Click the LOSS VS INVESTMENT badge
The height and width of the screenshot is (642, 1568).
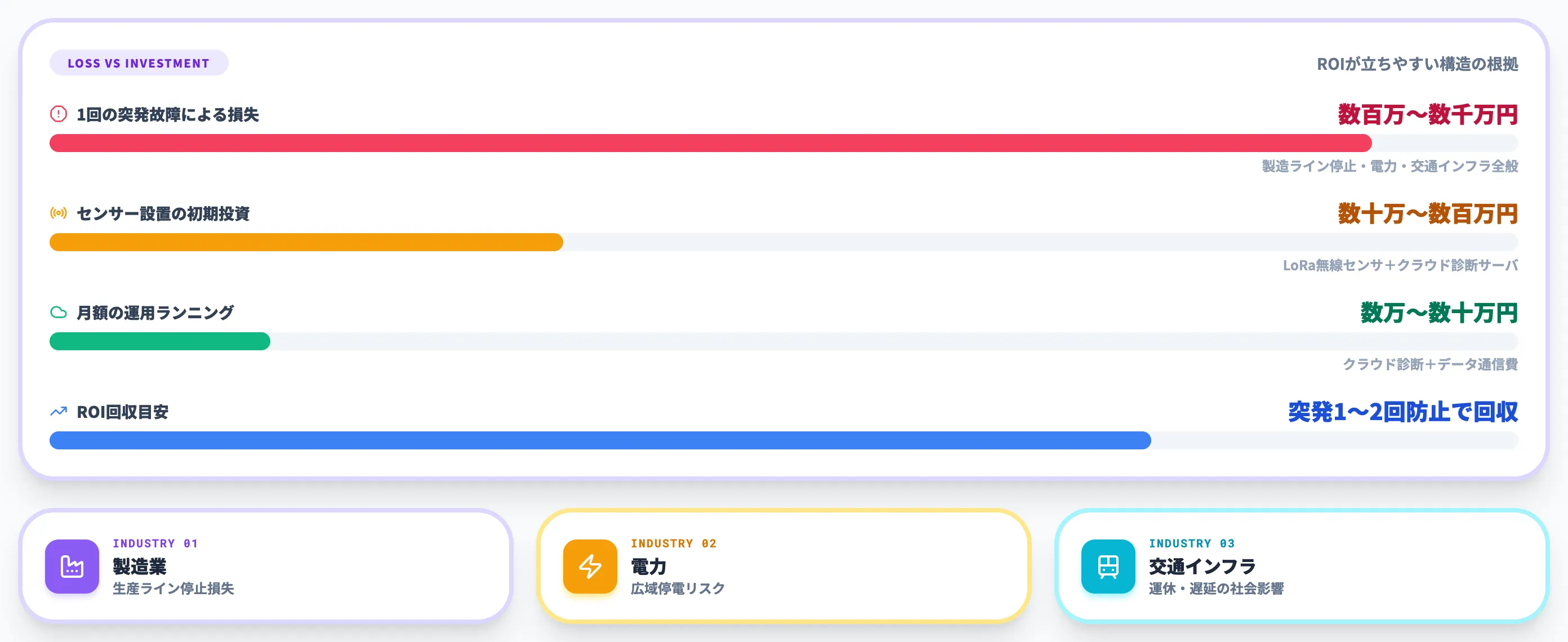139,63
